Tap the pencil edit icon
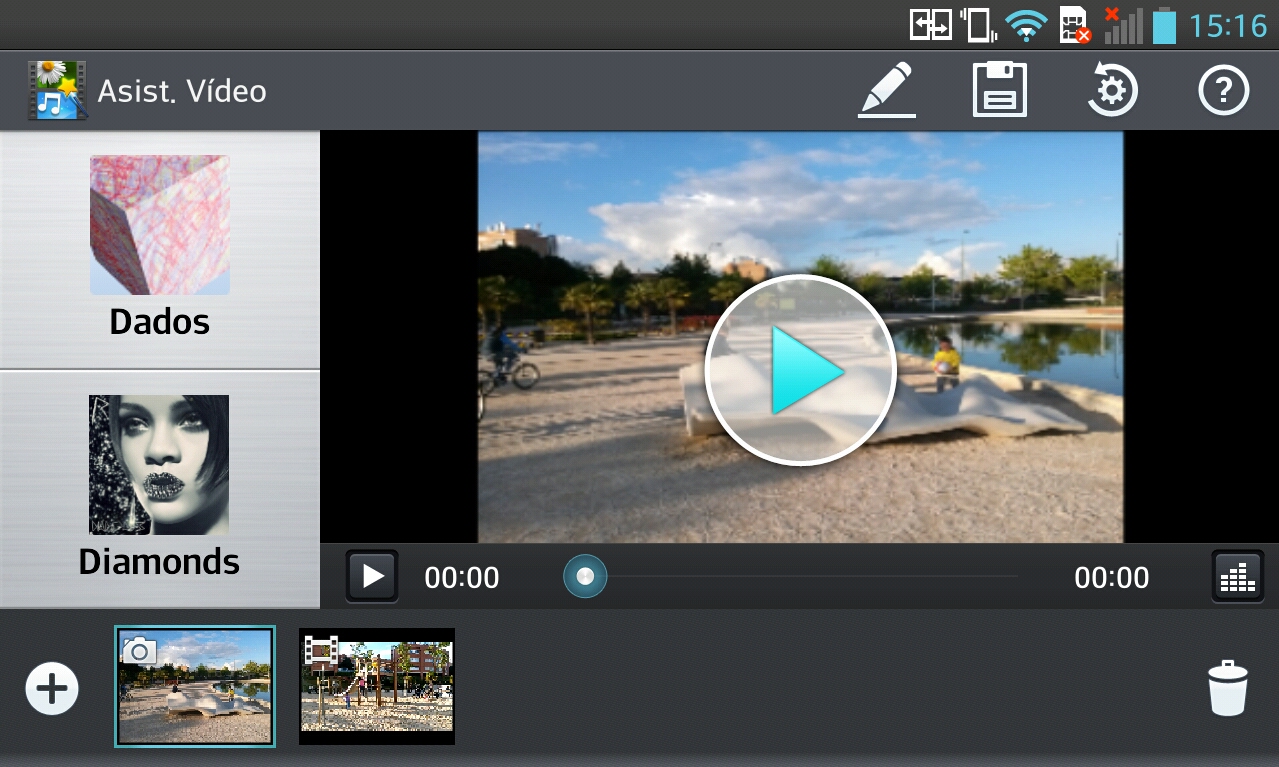This screenshot has height=767, width=1279. (887, 90)
